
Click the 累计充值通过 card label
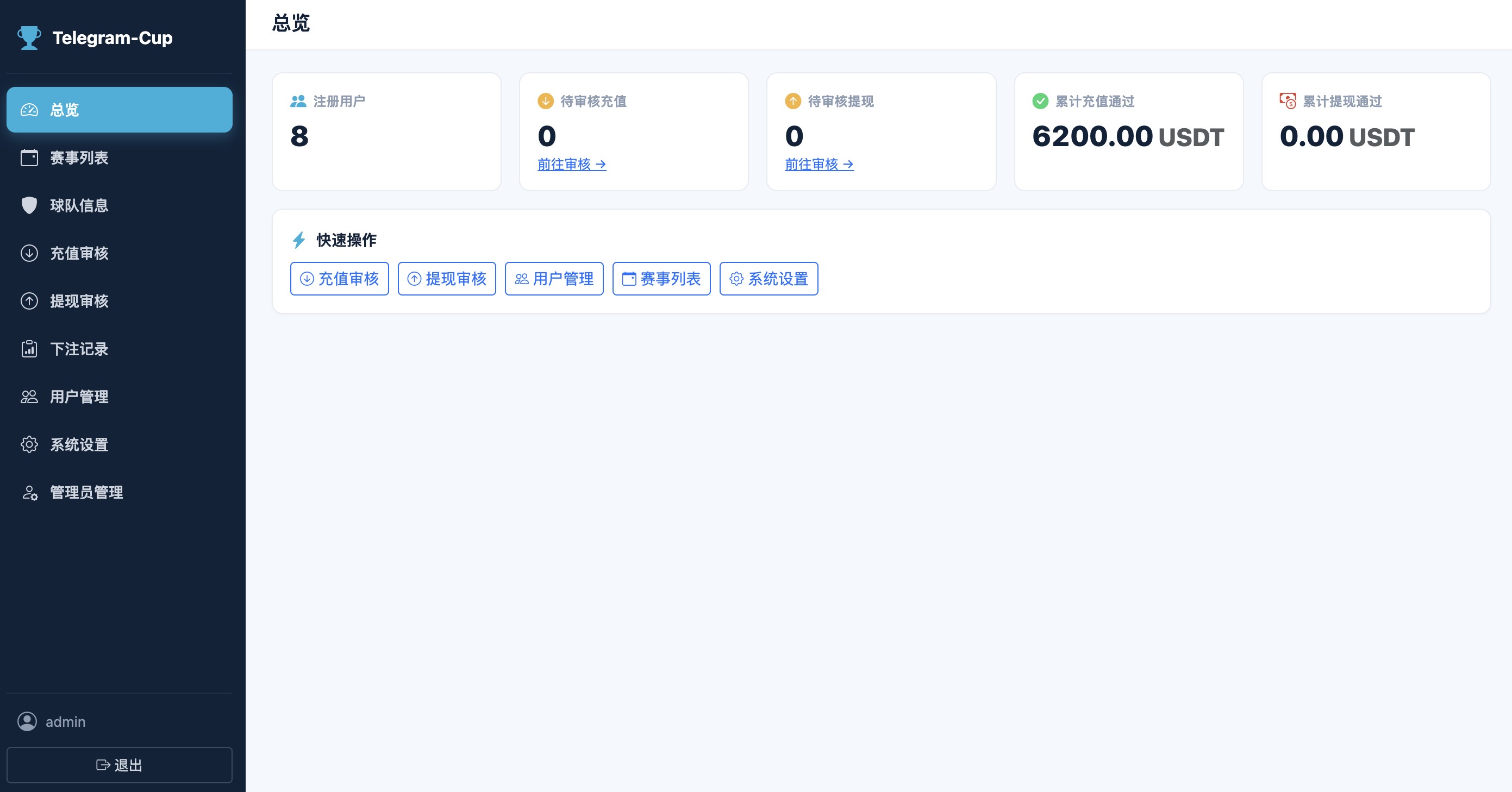(x=1095, y=101)
